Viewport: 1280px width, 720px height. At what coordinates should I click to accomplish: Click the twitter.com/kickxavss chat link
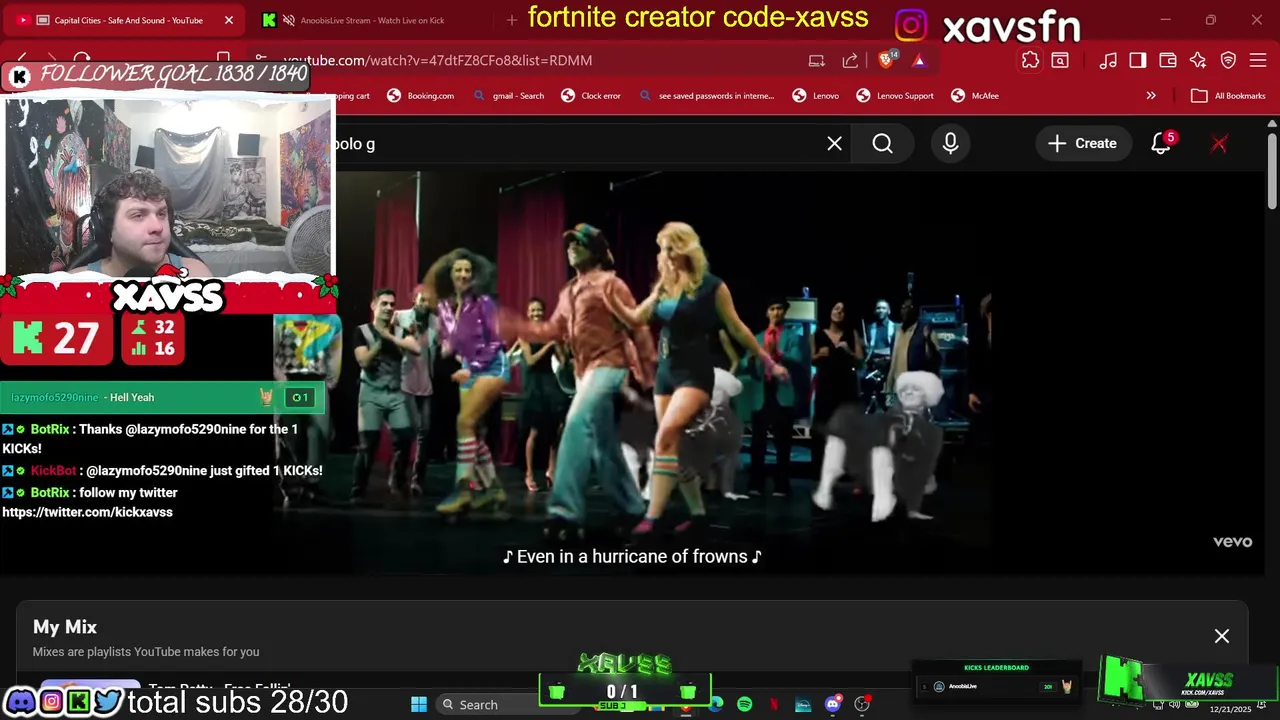point(87,512)
